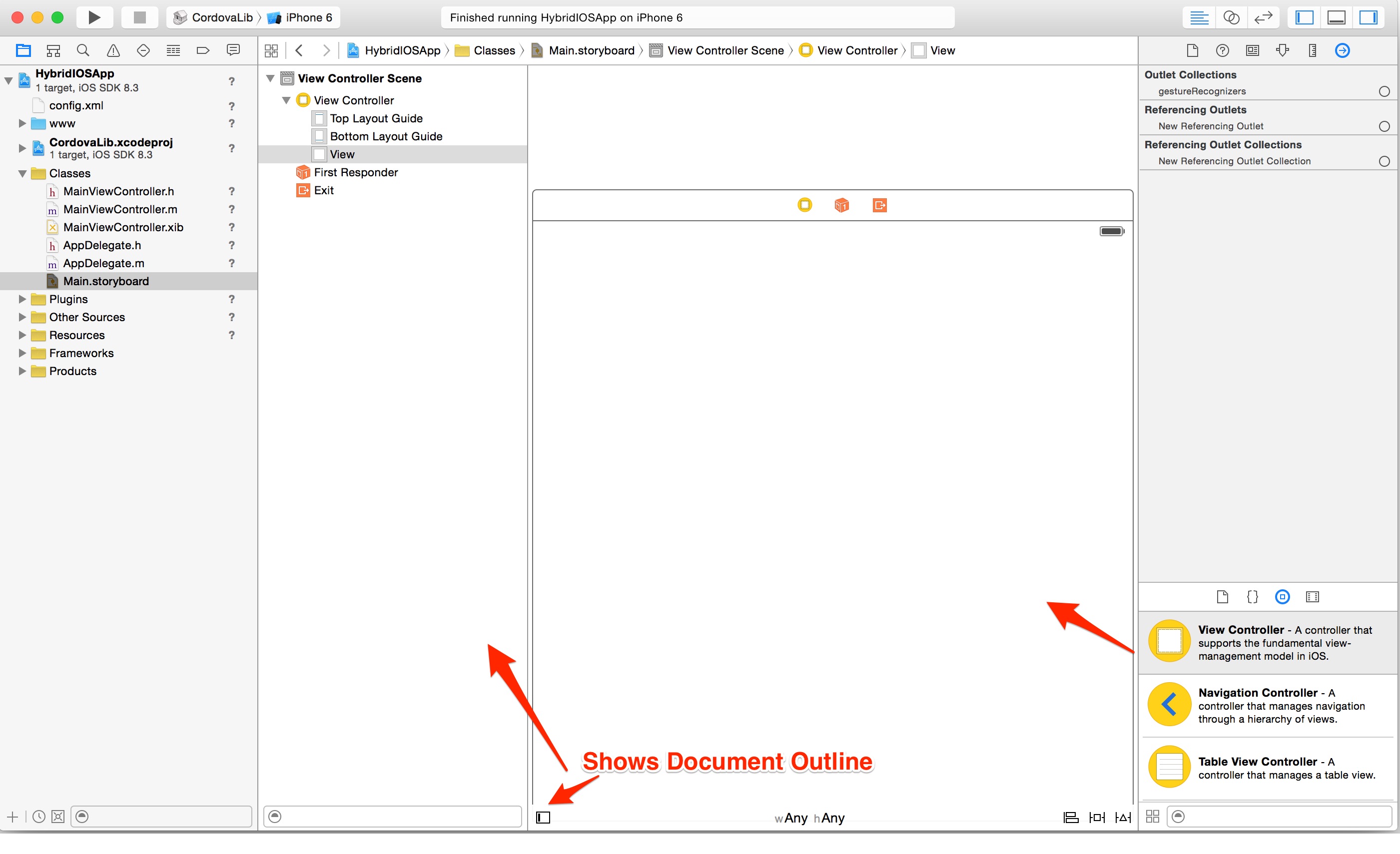The width and height of the screenshot is (1400, 854).
Task: Expand the Plugins group
Action: point(22,299)
